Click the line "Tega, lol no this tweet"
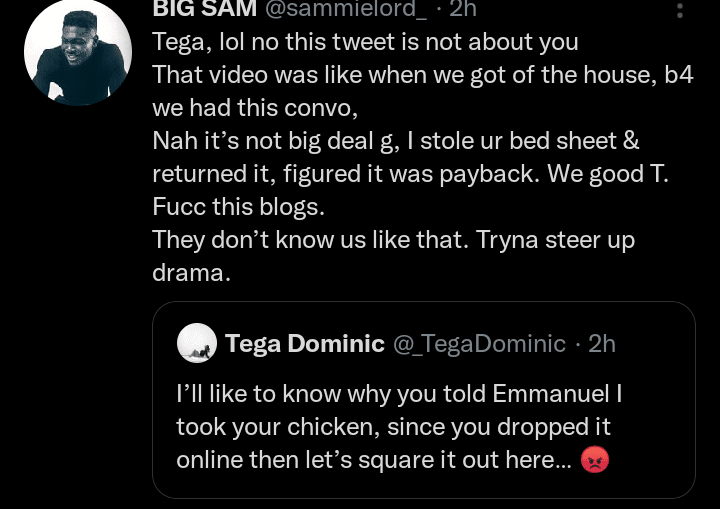Viewport: 720px width, 509px height. click(365, 42)
